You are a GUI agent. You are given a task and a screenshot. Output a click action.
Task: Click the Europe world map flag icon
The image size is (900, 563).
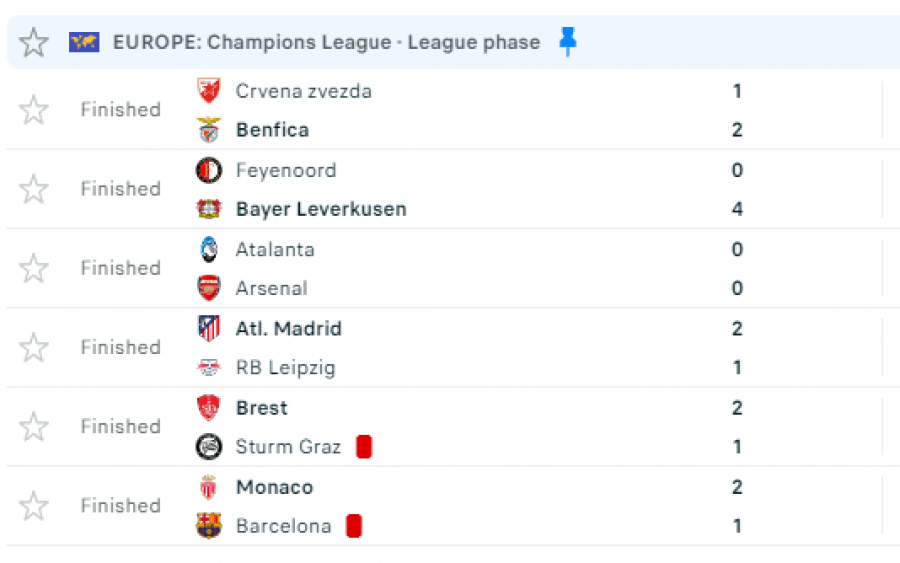click(x=84, y=42)
